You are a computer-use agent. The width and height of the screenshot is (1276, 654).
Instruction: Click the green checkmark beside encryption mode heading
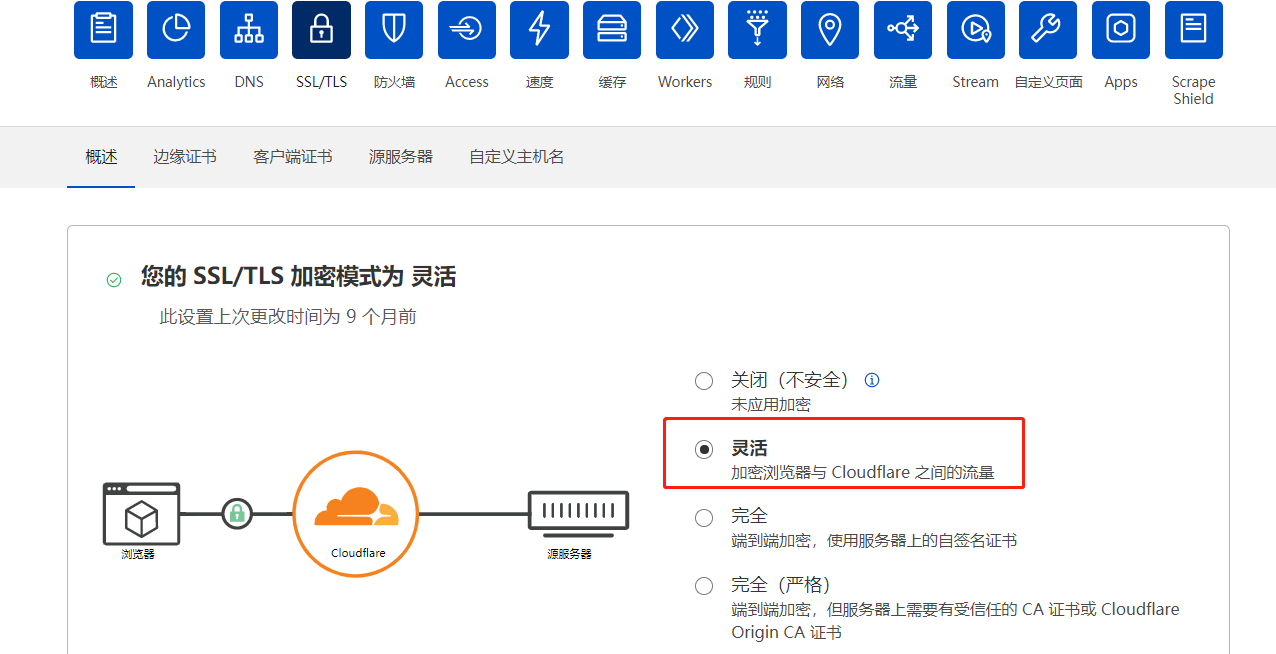[114, 280]
